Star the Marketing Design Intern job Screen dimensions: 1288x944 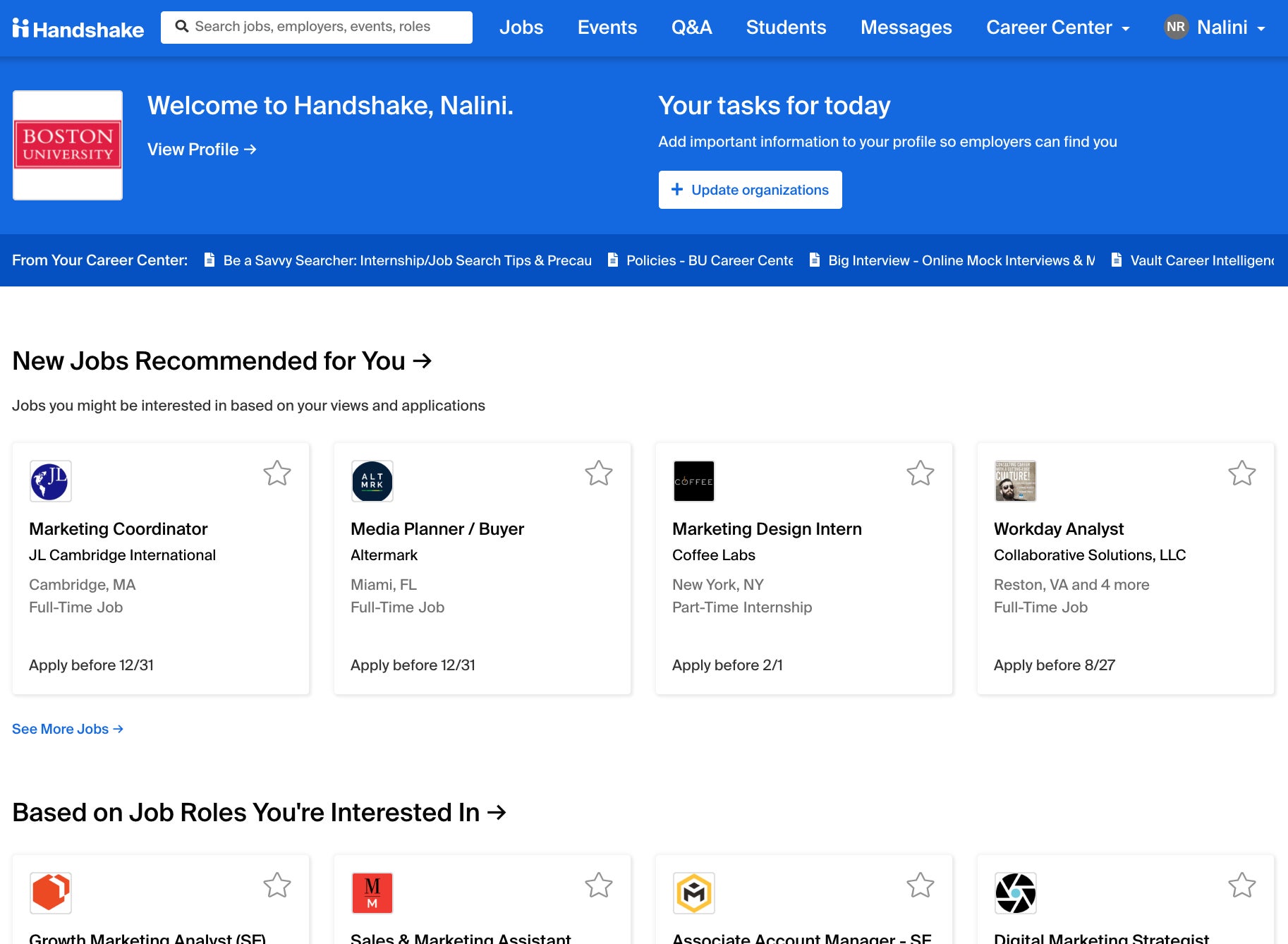tap(921, 473)
